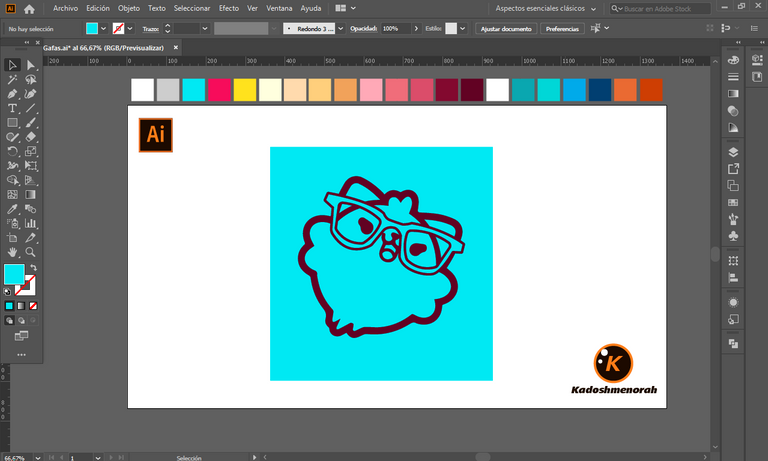Select the Magic Wand tool
Viewport: 768px width, 461px height.
coord(12,79)
